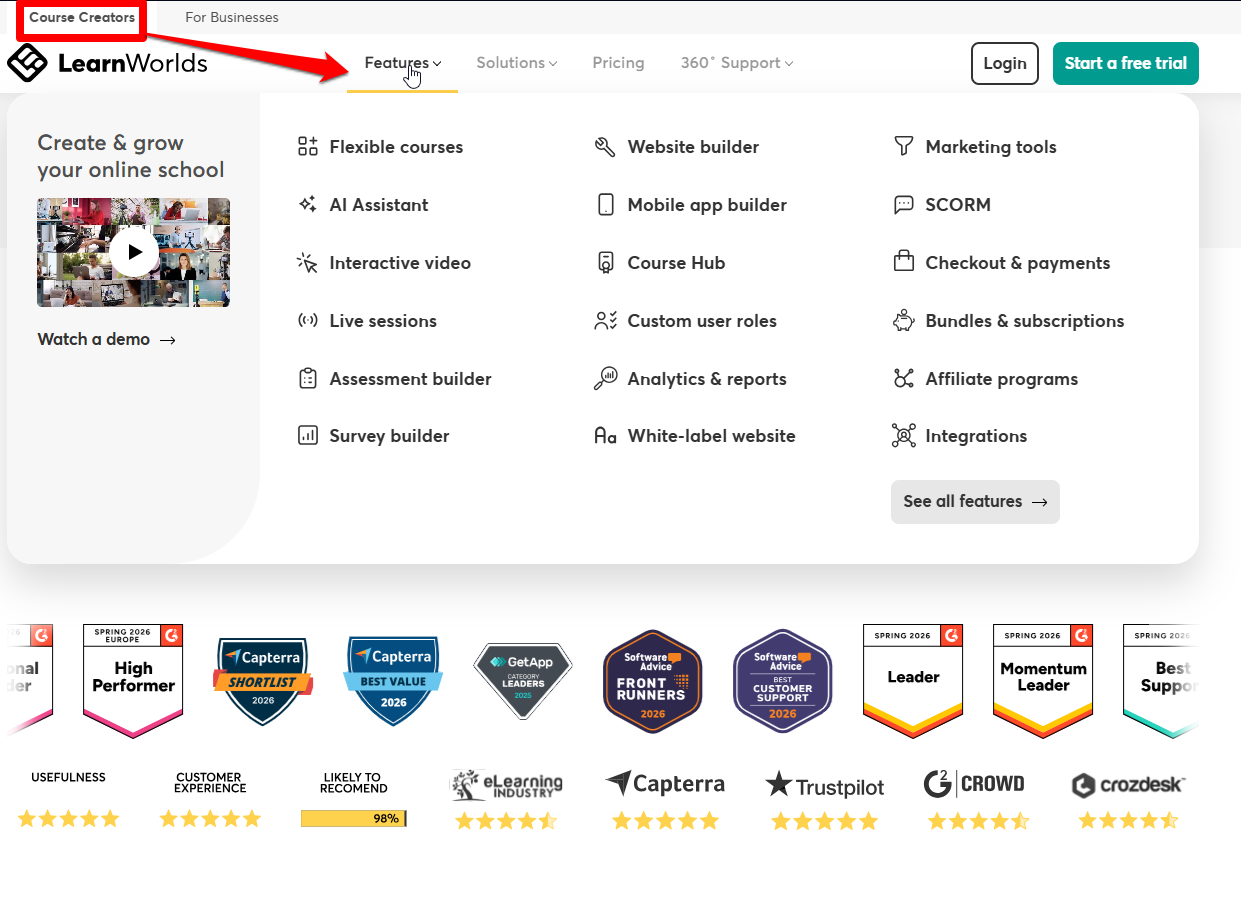
Task: Expand the Solutions dropdown menu
Action: tap(517, 63)
